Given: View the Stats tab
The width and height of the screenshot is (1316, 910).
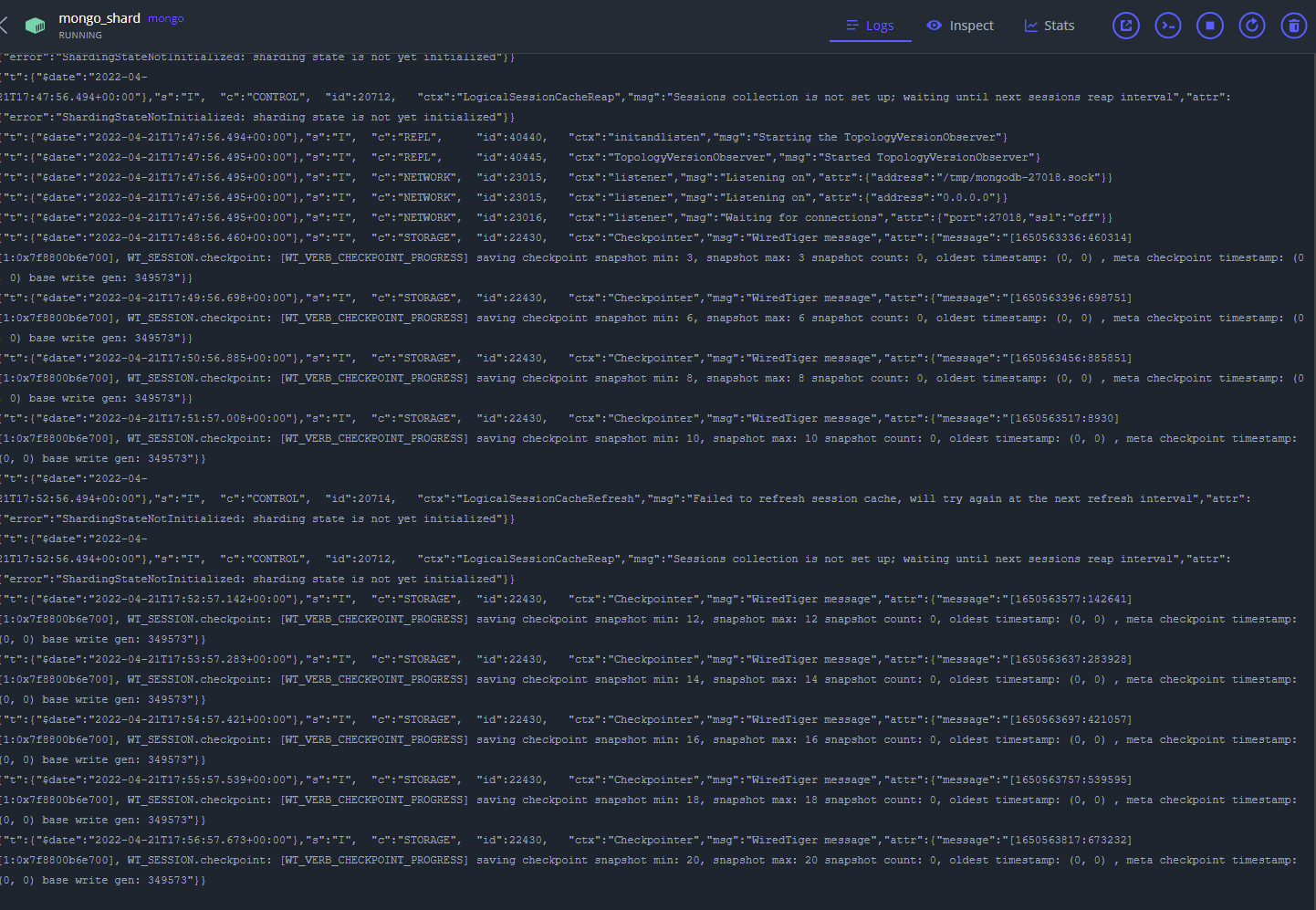Looking at the screenshot, I should [x=1050, y=26].
